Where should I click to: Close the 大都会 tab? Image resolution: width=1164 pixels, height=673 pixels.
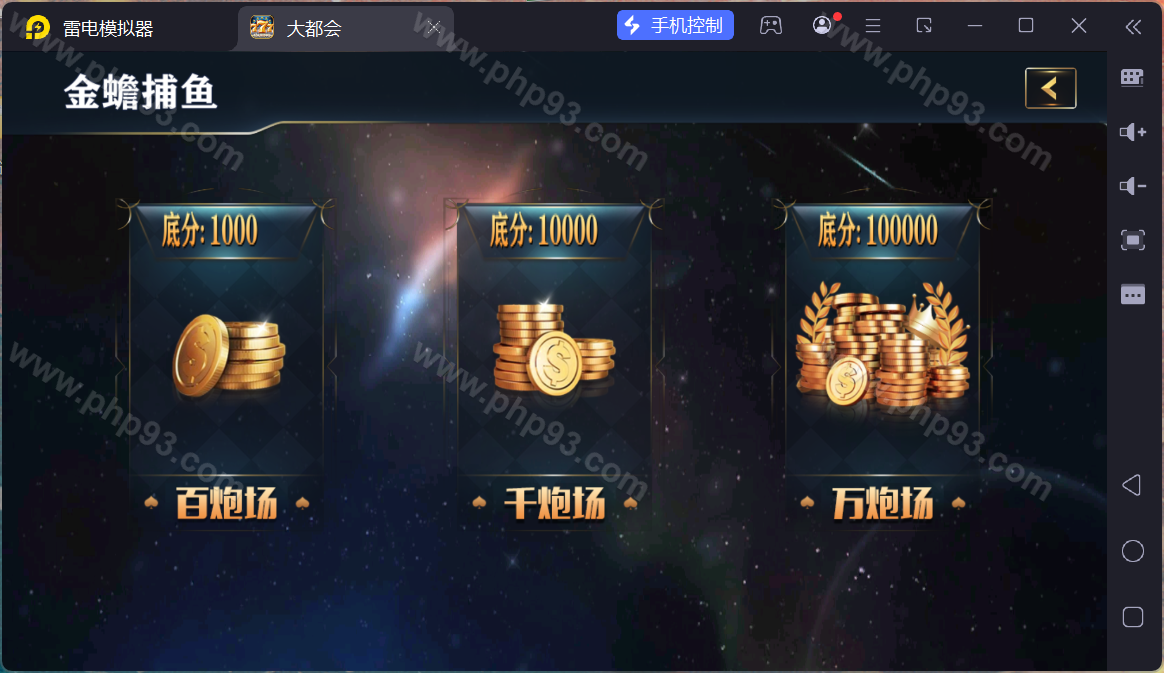tap(434, 28)
